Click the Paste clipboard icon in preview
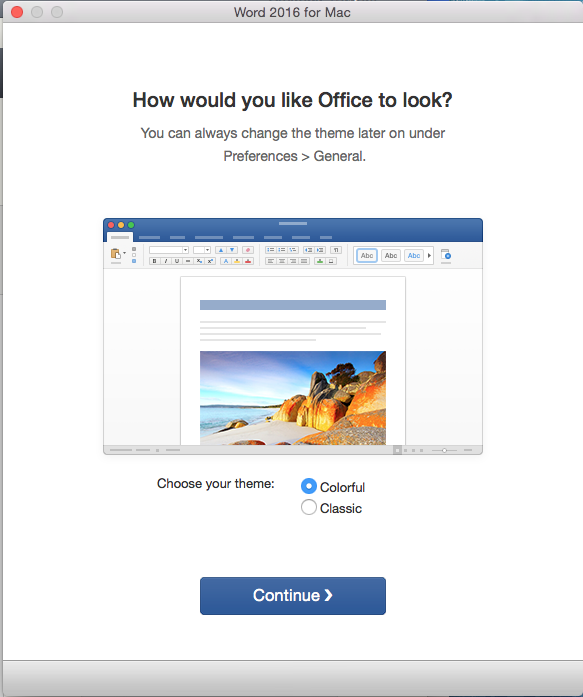 click(x=116, y=254)
